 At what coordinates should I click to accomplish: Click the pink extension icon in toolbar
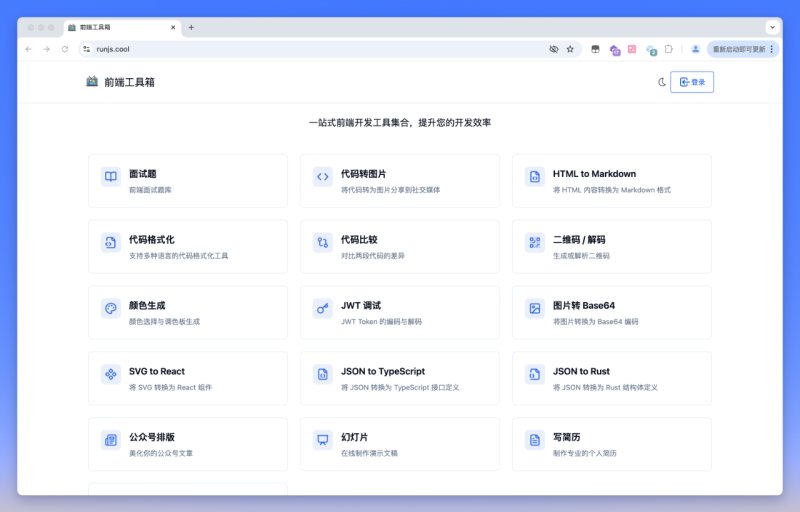tap(632, 49)
